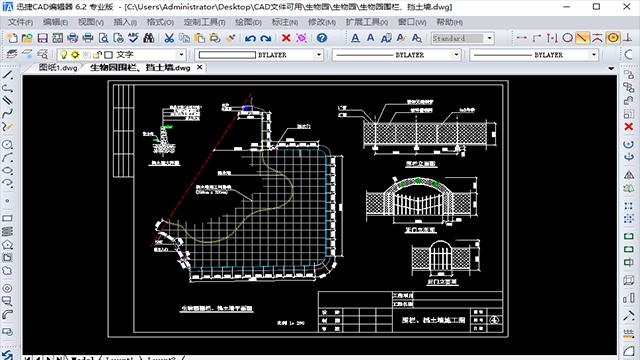Open the blue Help question-mark icon

tap(322, 38)
